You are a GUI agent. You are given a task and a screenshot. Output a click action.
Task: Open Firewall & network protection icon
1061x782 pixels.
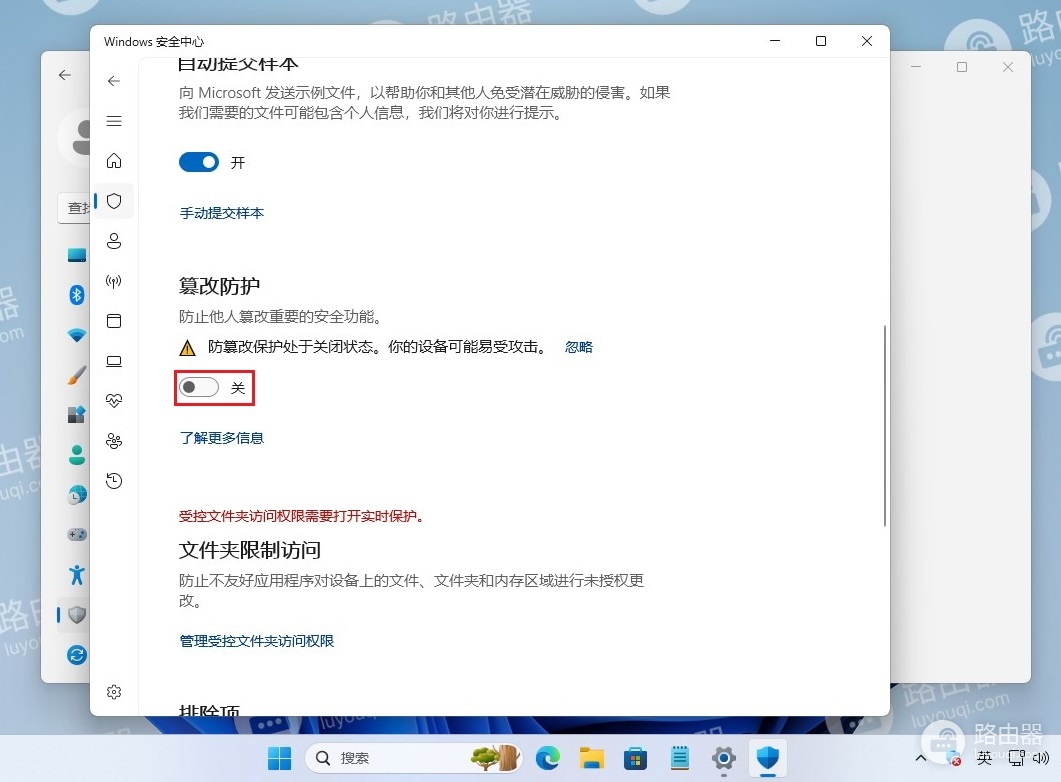[x=114, y=281]
